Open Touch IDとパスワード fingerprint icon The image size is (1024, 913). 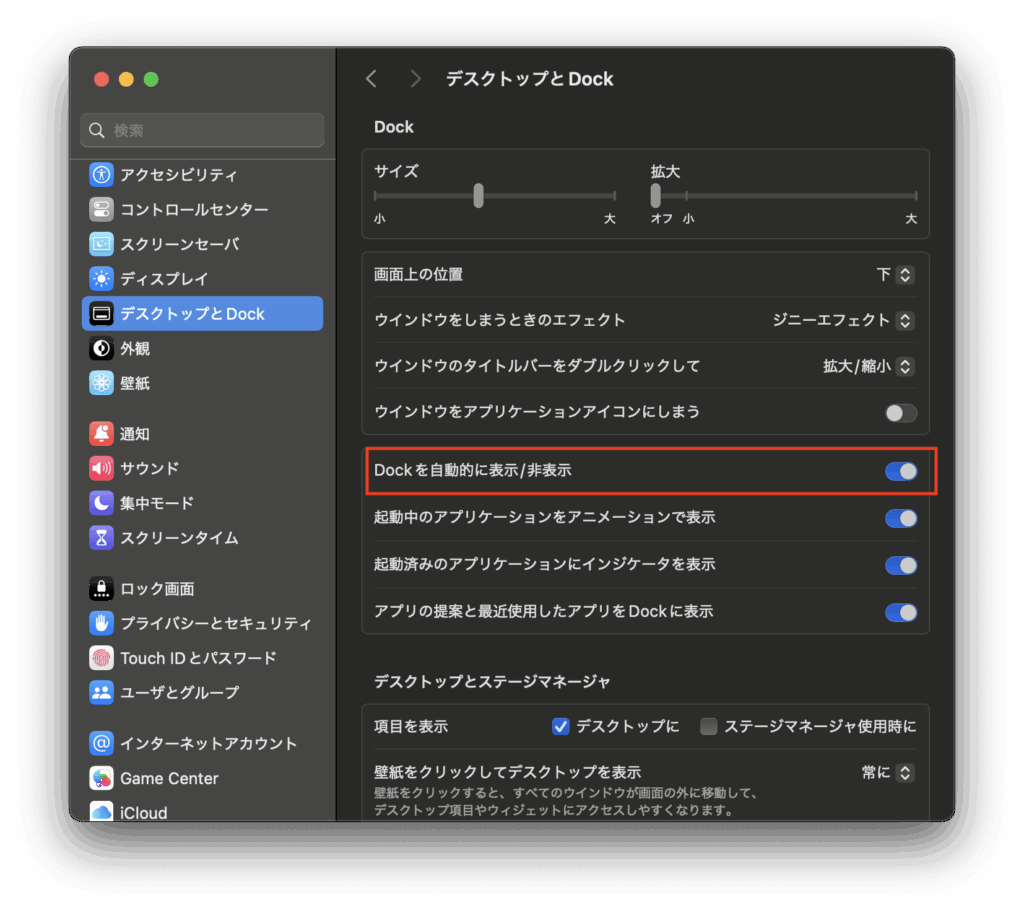point(101,658)
